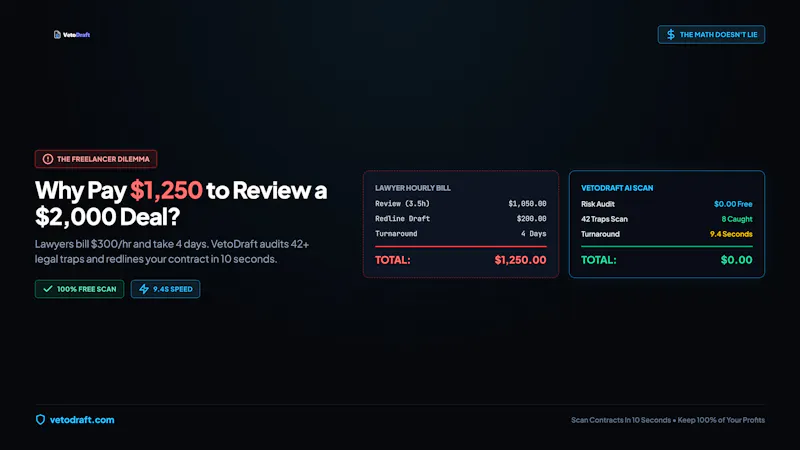Click the The Math Doesn't Lie badge
The image size is (800, 450).
711,35
